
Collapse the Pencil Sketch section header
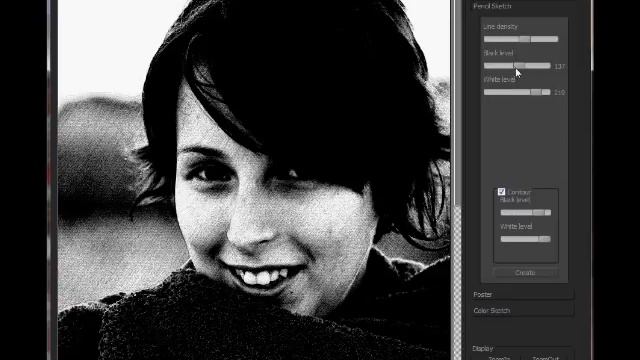pos(523,6)
